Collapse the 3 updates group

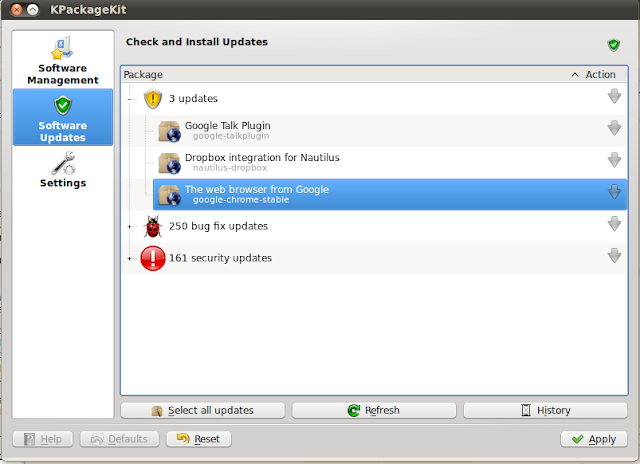tap(130, 99)
